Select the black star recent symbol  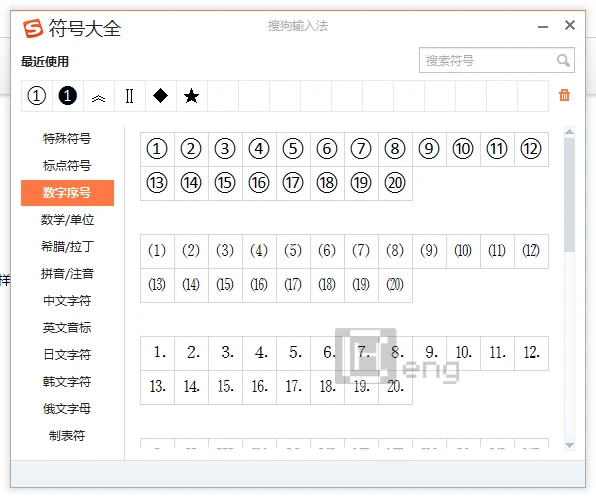[192, 96]
